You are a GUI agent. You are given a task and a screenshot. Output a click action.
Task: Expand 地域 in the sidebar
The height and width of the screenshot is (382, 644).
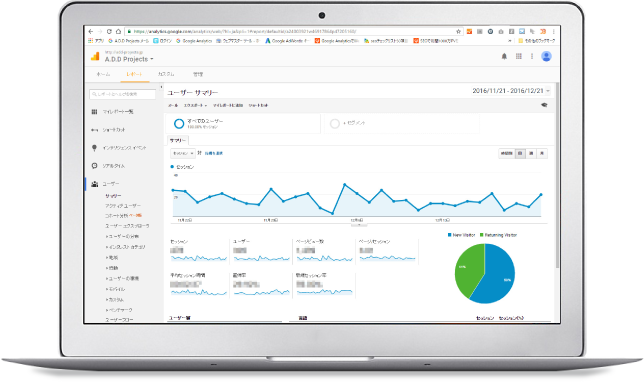pyautogui.click(x=112, y=258)
